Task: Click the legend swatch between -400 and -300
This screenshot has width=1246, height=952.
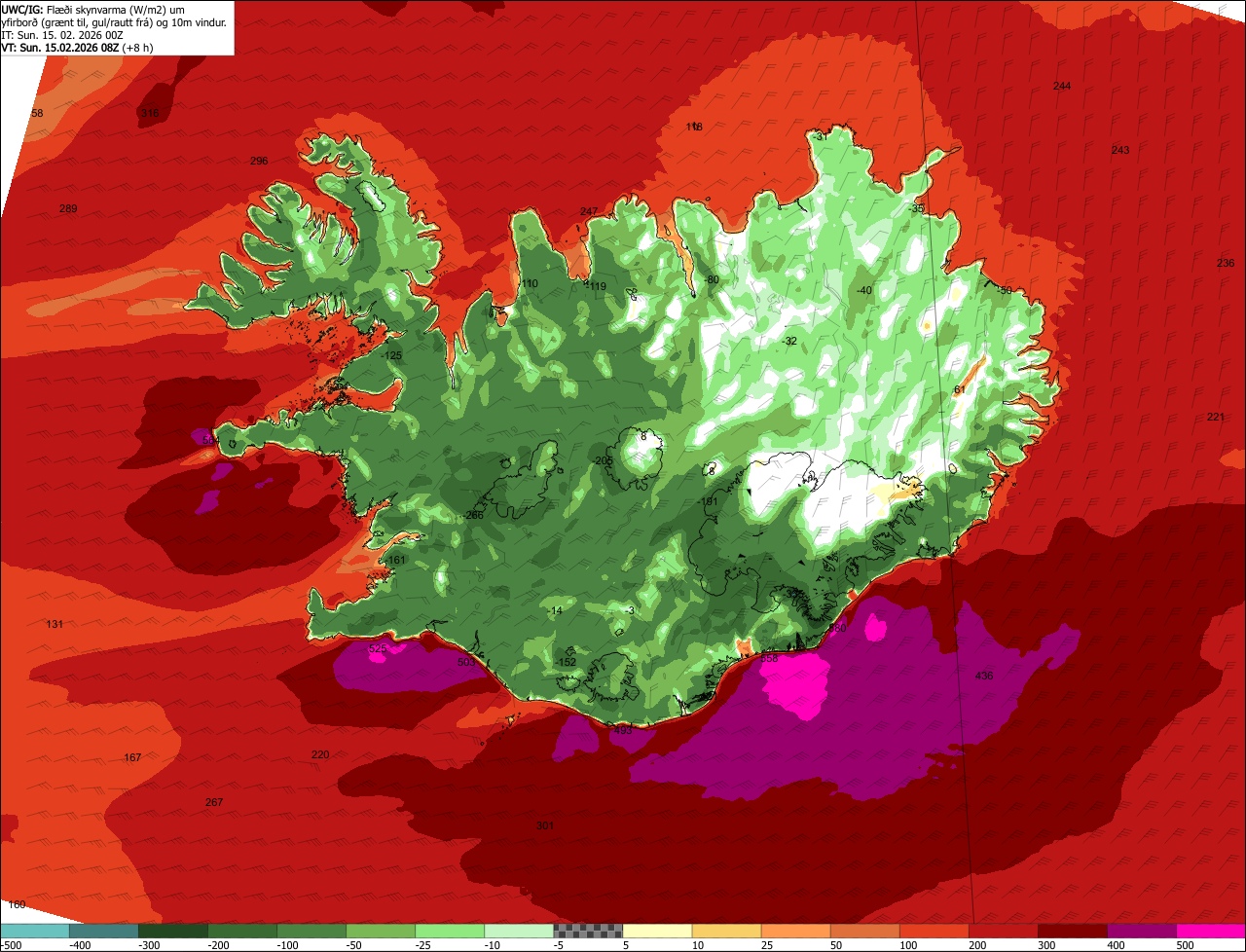Action: [104, 931]
